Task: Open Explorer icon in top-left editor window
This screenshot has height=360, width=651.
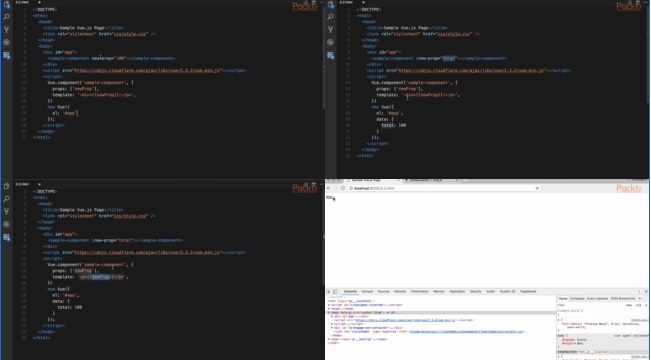Action: (x=6, y=5)
